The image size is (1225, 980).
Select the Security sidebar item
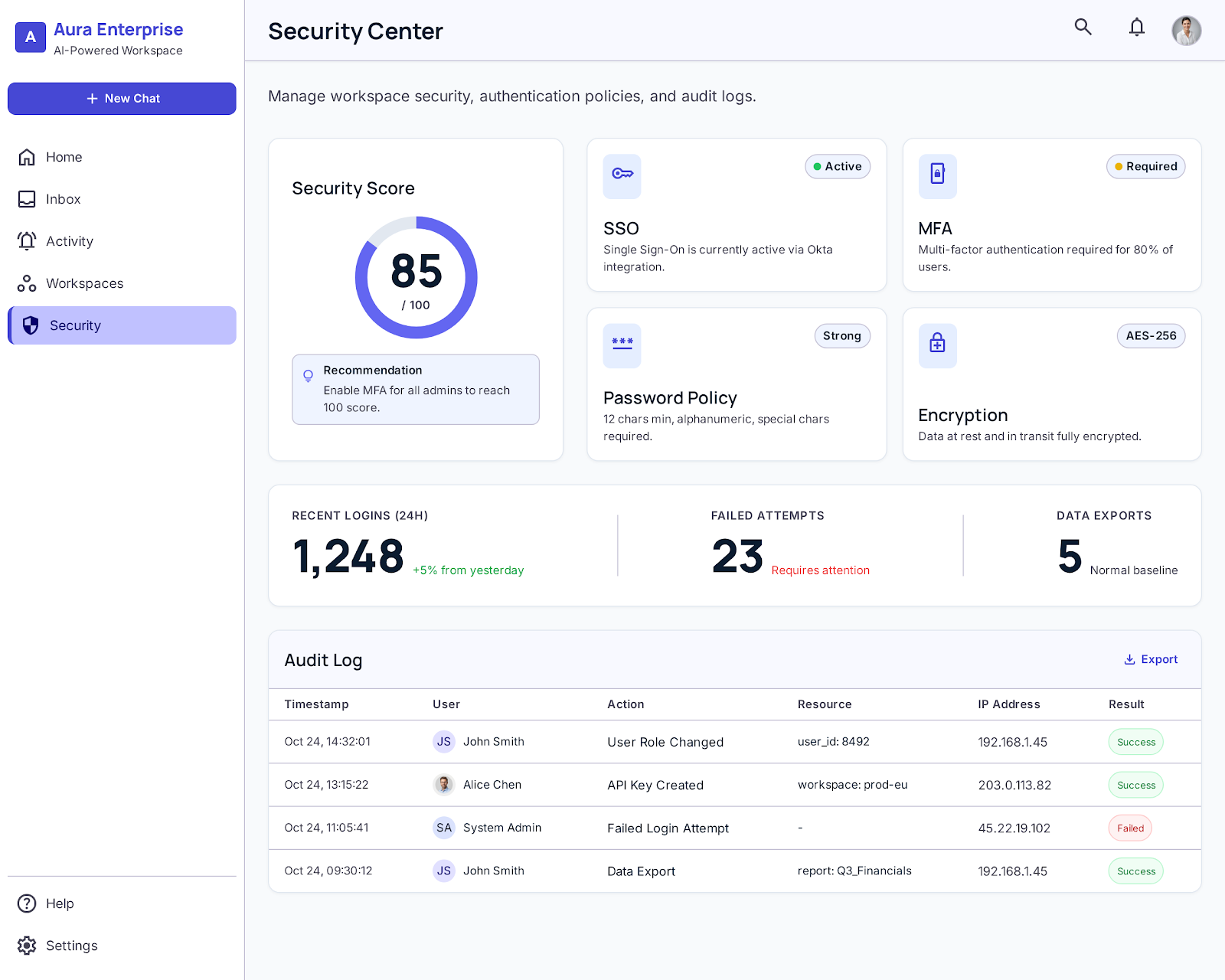[x=122, y=325]
